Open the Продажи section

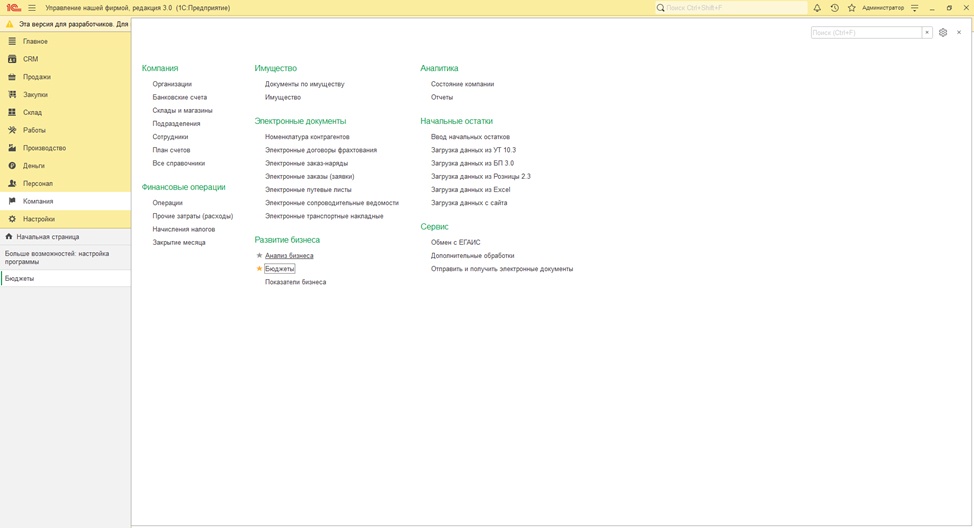(37, 77)
